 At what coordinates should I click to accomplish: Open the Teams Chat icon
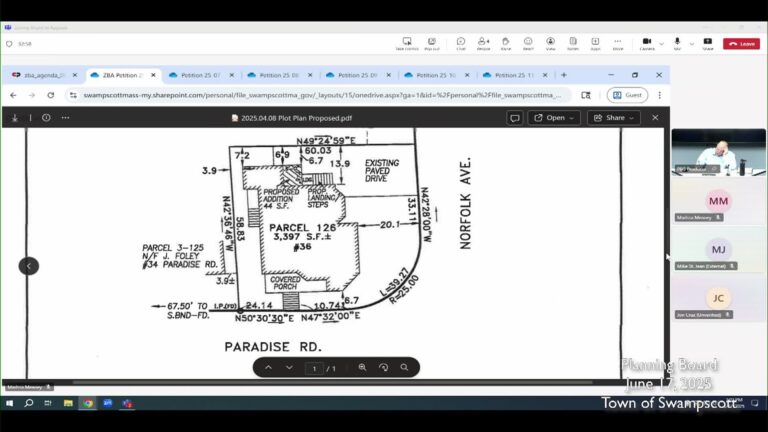pos(461,43)
